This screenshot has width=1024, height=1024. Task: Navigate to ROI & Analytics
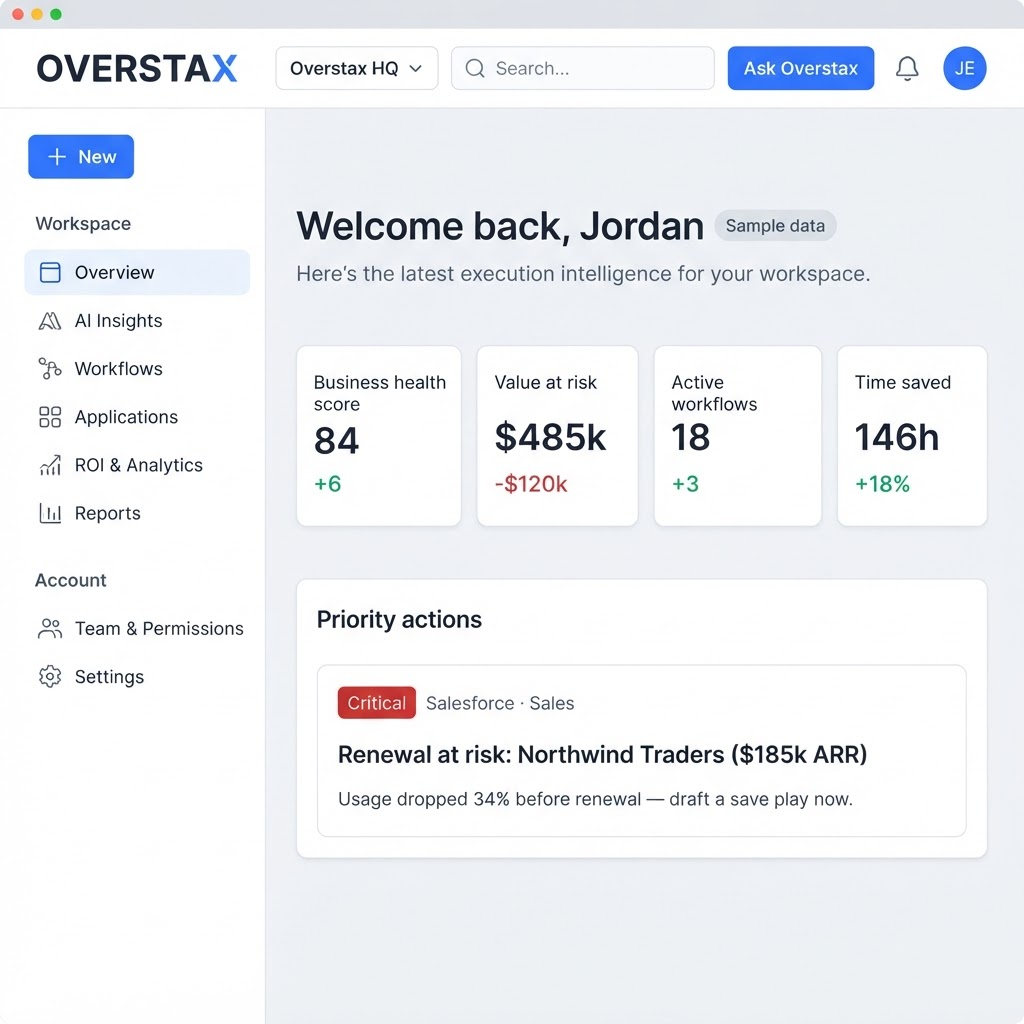pos(137,465)
